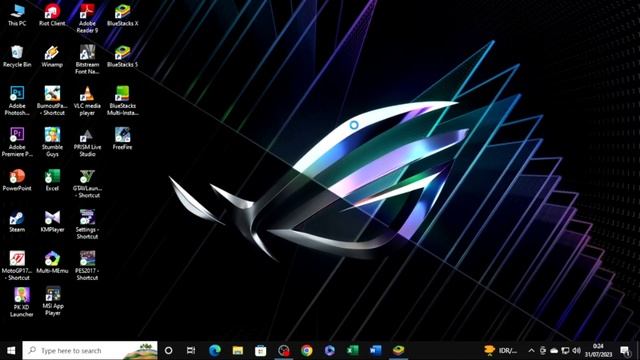Select the Winamp desktop shortcut

(52, 56)
